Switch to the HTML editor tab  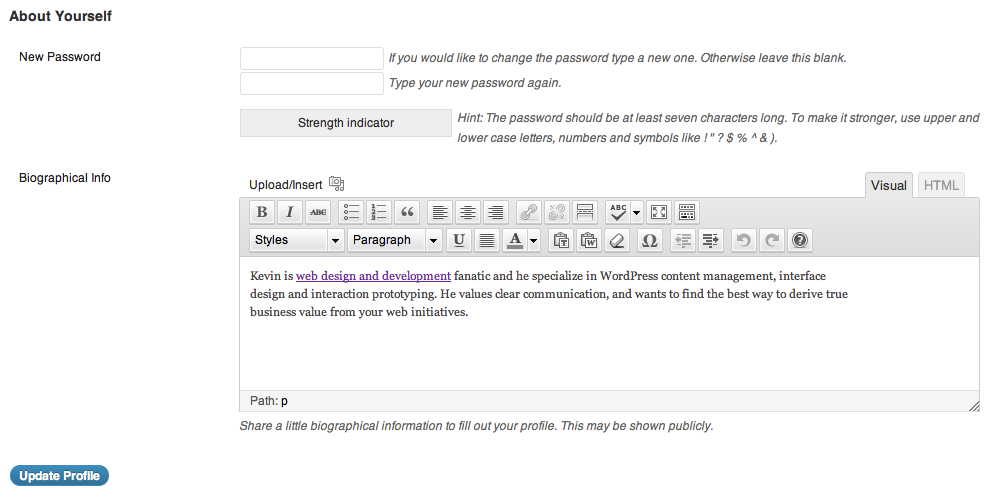click(941, 185)
